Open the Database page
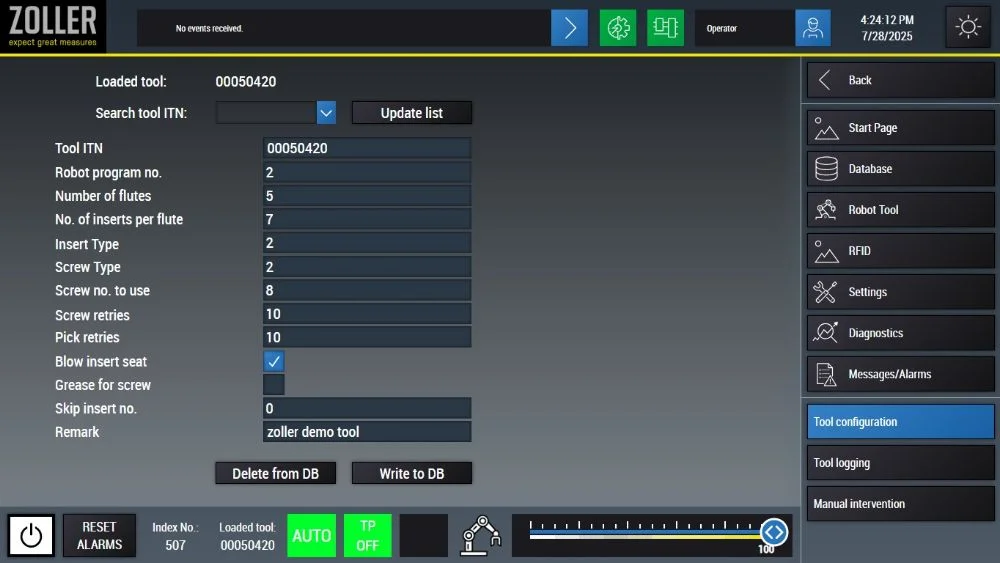Screen dimensions: 1000x563 point(900,169)
